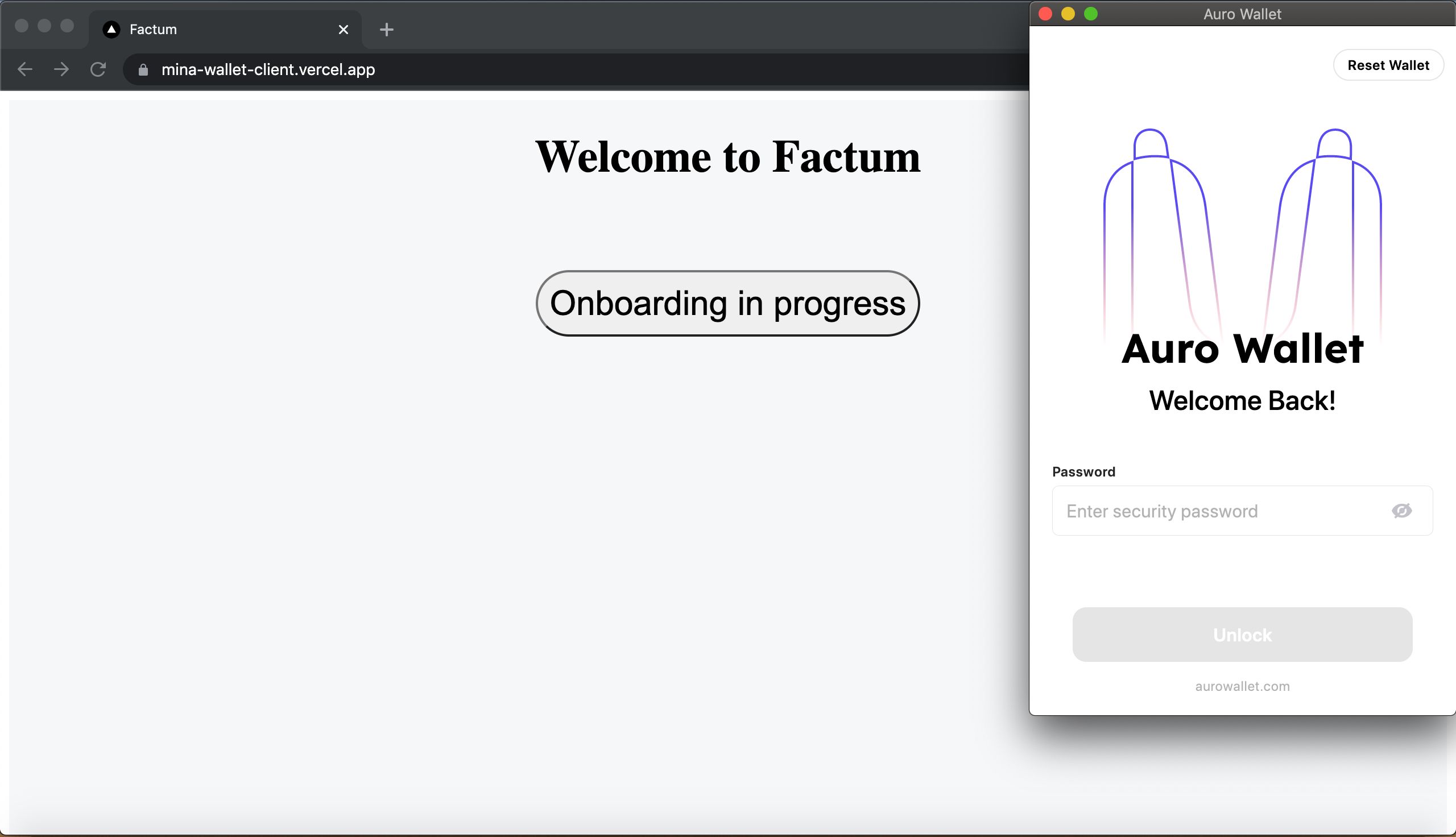Image resolution: width=1456 pixels, height=837 pixels.
Task: Click the Factum tab label
Action: point(154,29)
